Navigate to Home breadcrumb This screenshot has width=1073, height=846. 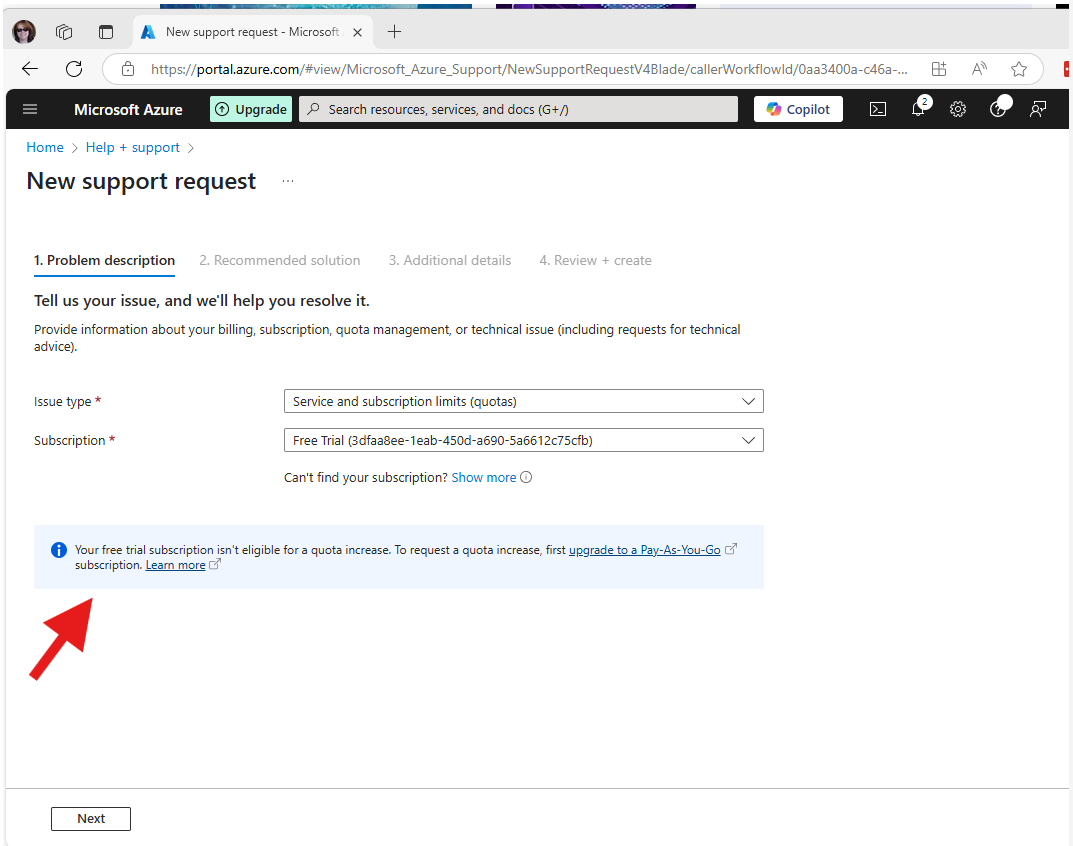tap(45, 148)
